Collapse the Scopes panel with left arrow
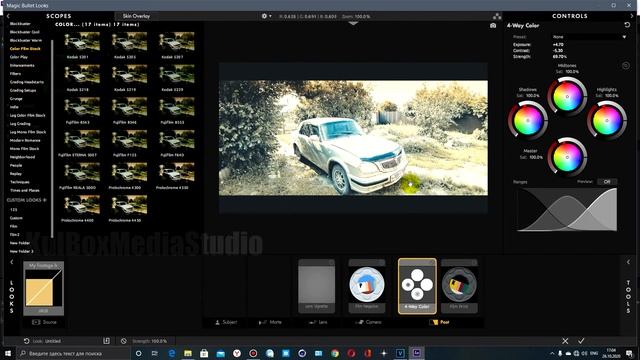 coord(8,16)
